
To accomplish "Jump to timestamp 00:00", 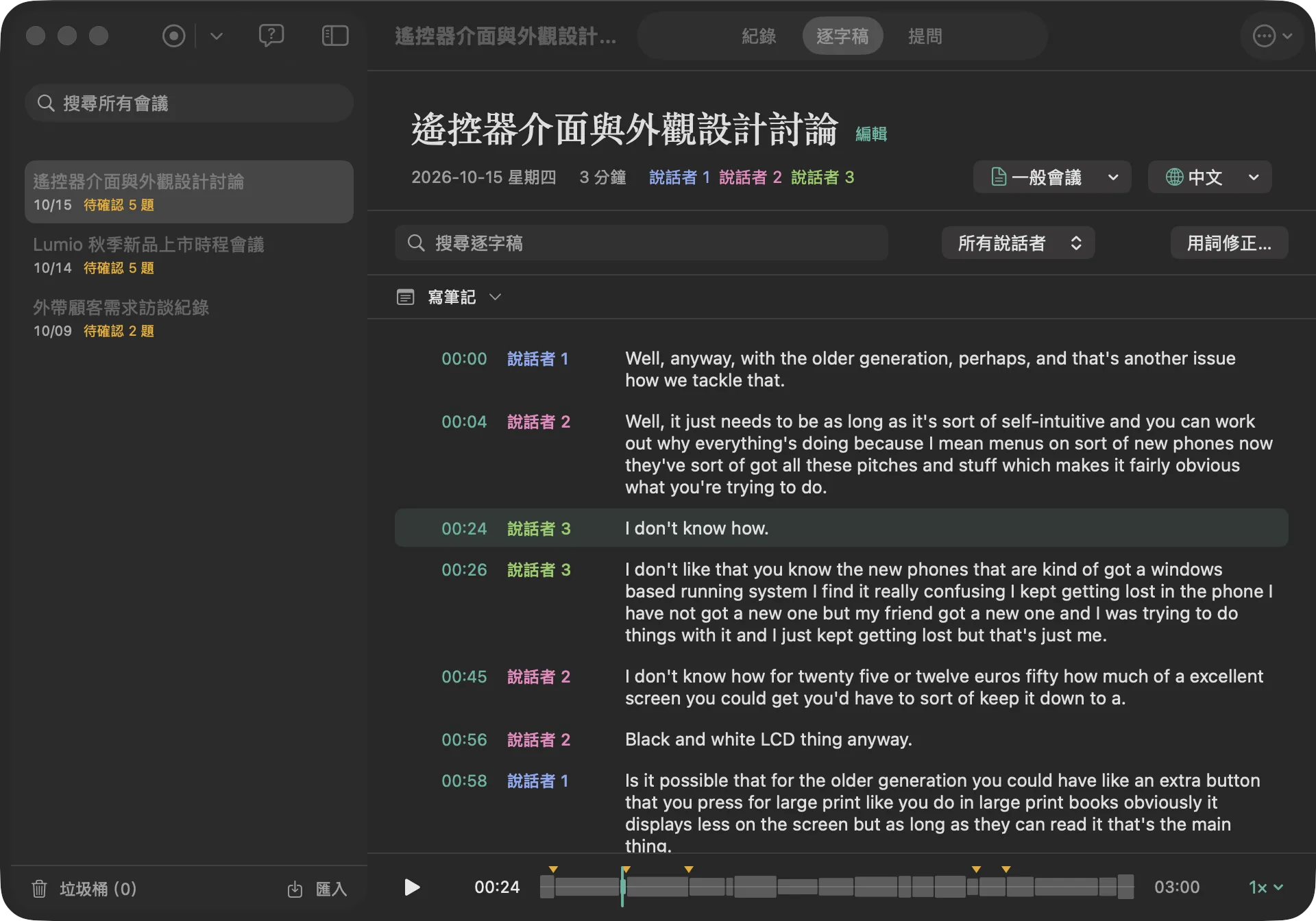I will 464,358.
